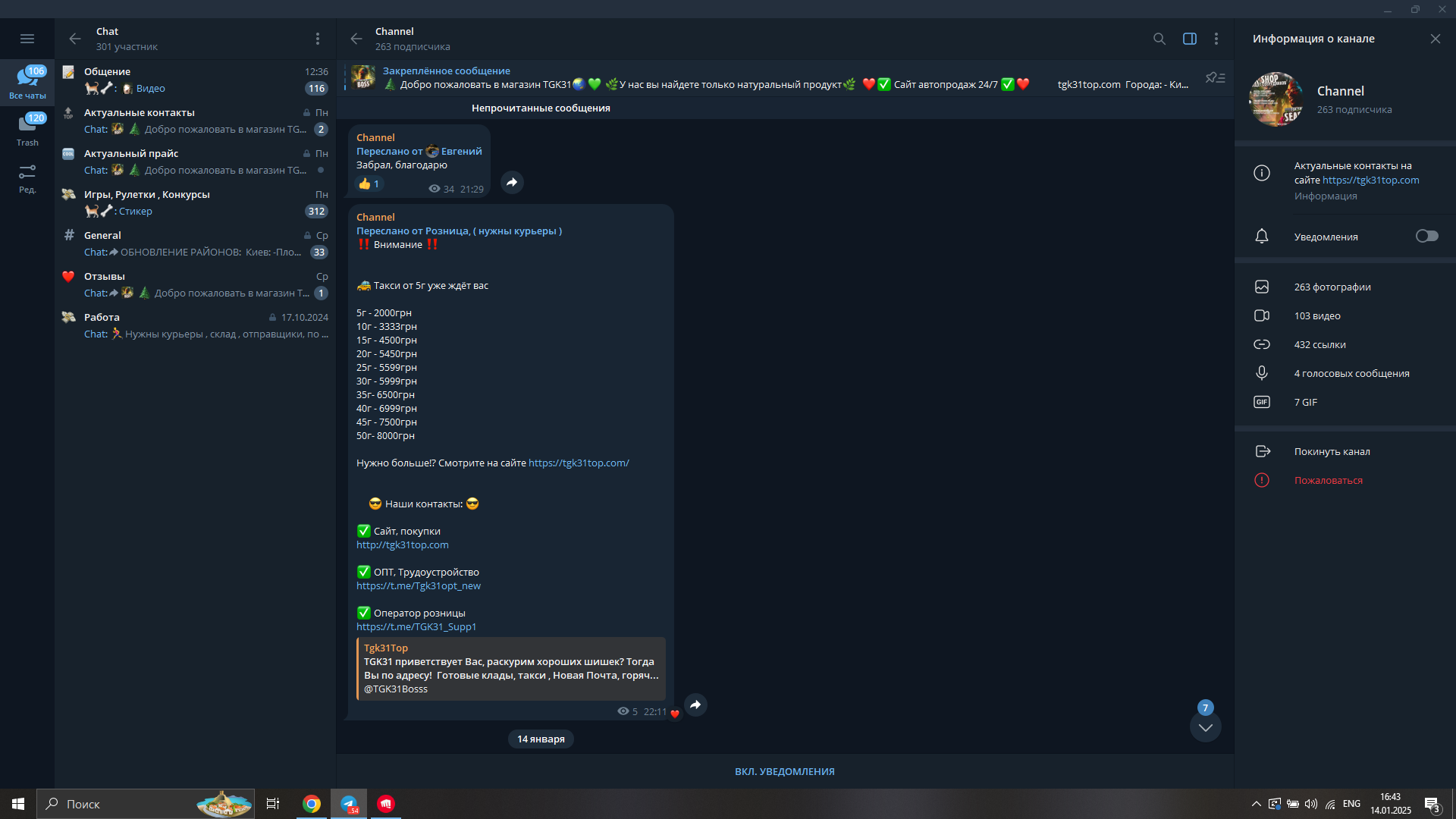Toggle the channel info side panel
This screenshot has width=1456, height=819.
click(x=1190, y=39)
